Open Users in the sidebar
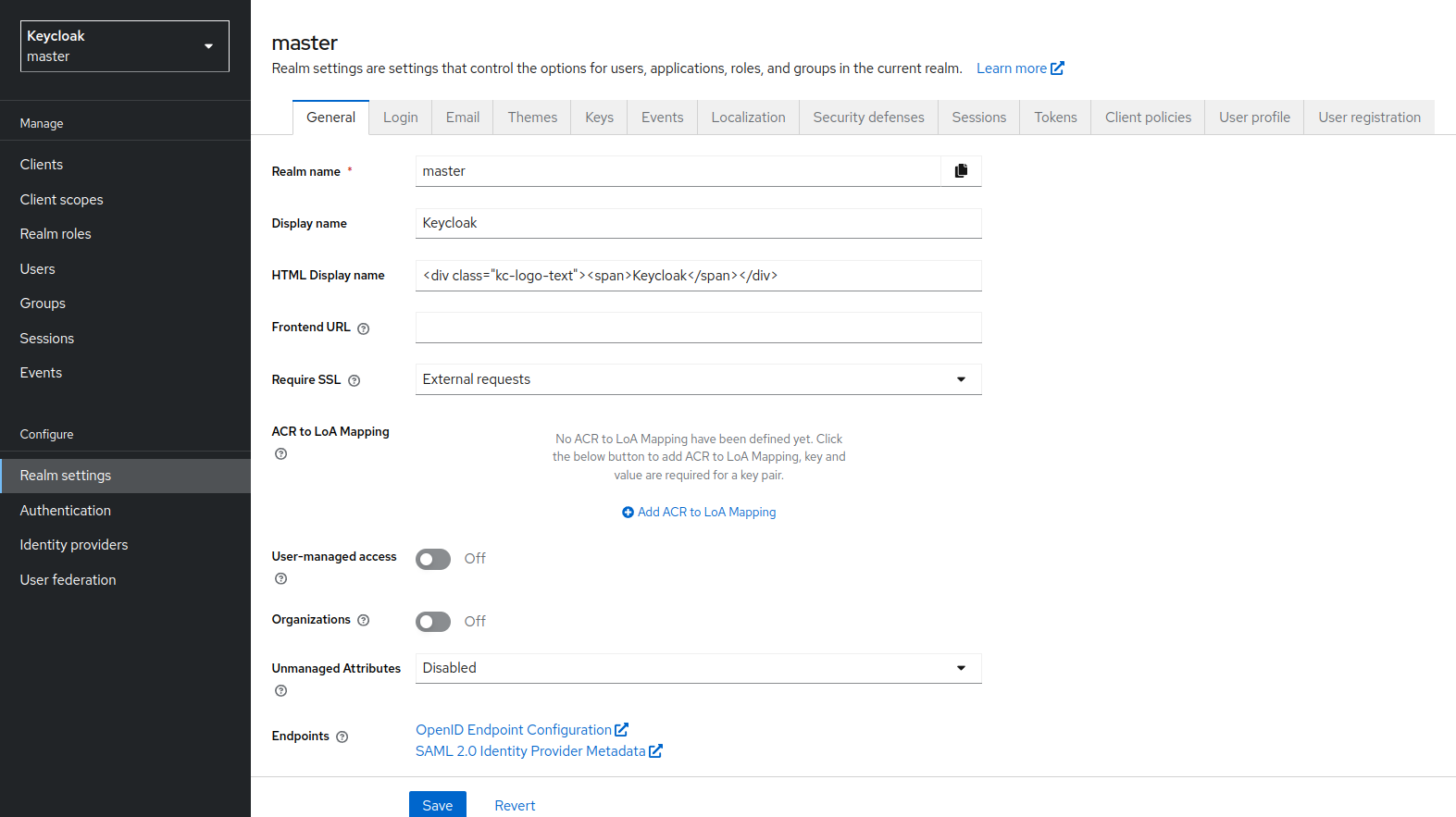 tap(125, 269)
